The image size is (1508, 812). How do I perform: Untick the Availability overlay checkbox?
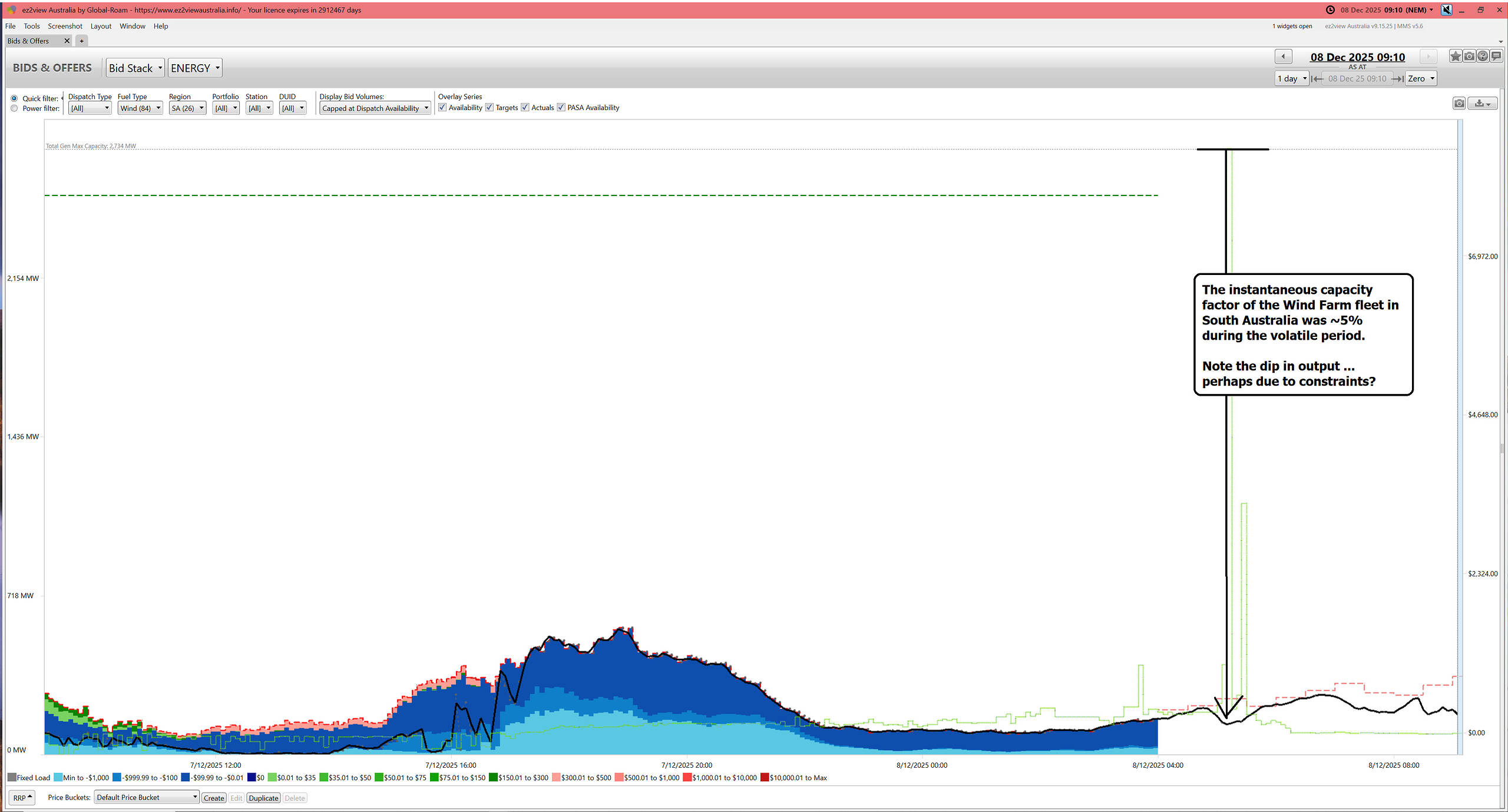click(x=442, y=108)
